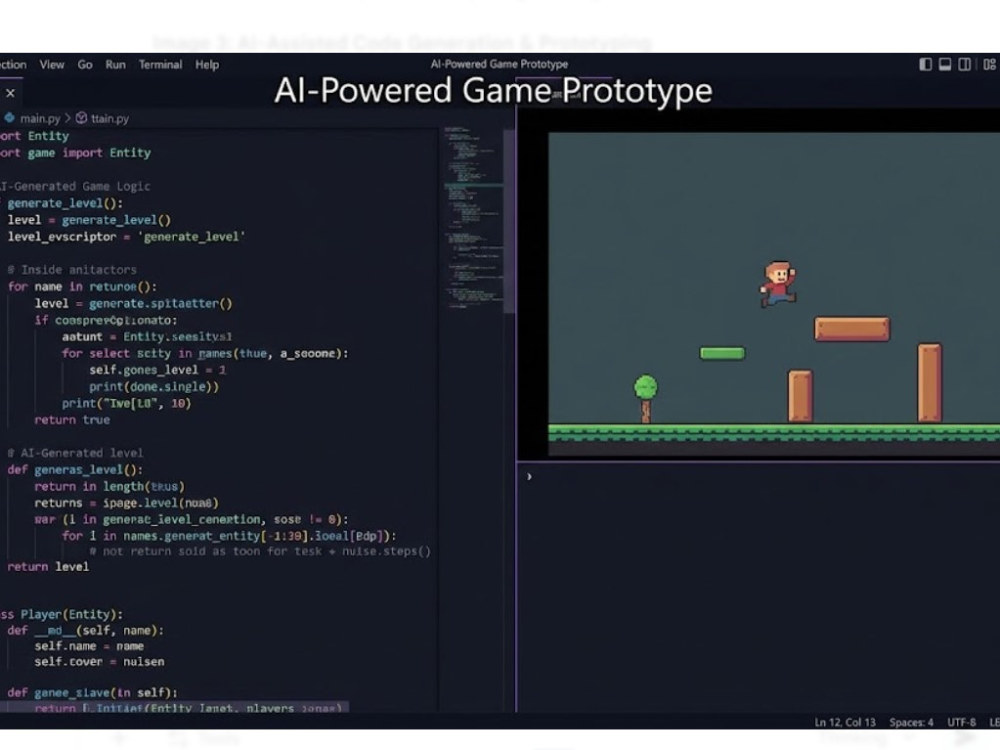The width and height of the screenshot is (1000, 750).
Task: Click the line 'self.name = name'
Action: point(89,646)
